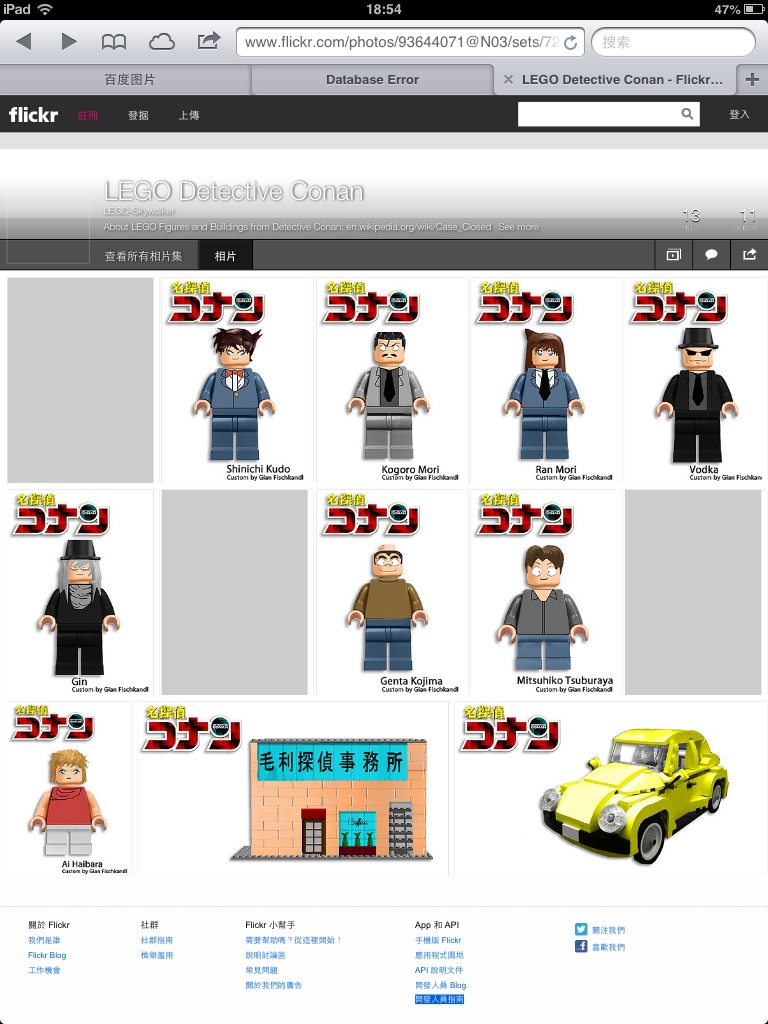The height and width of the screenshot is (1024, 768).
Task: Open the Vodka minifigure photo
Action: pos(696,380)
